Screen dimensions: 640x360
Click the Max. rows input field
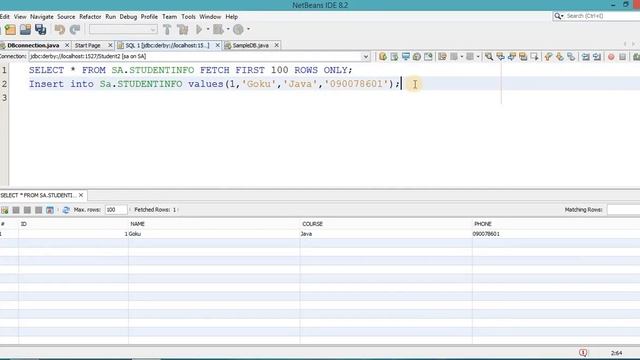click(x=116, y=210)
